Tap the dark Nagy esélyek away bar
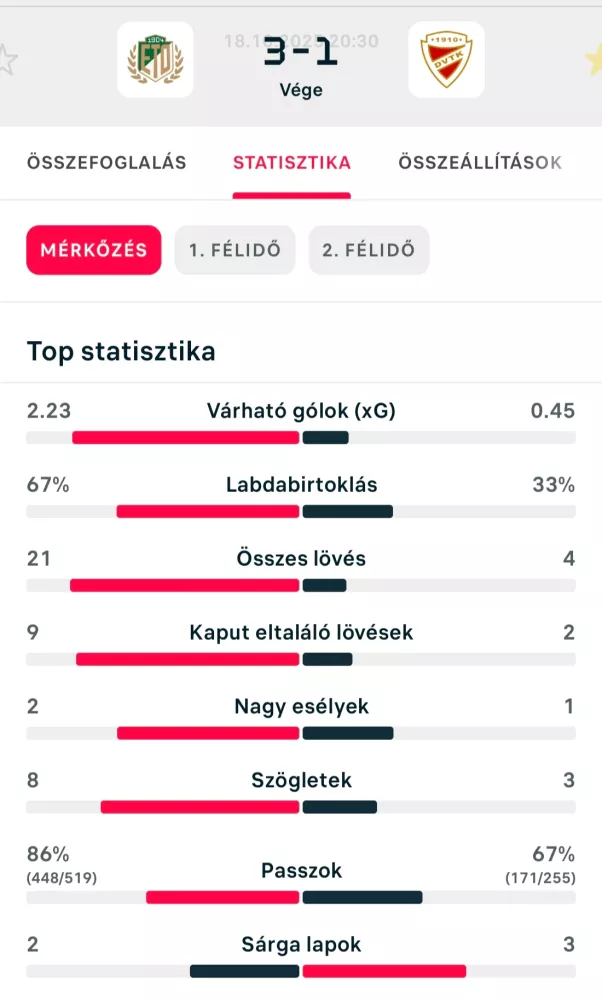 click(348, 733)
